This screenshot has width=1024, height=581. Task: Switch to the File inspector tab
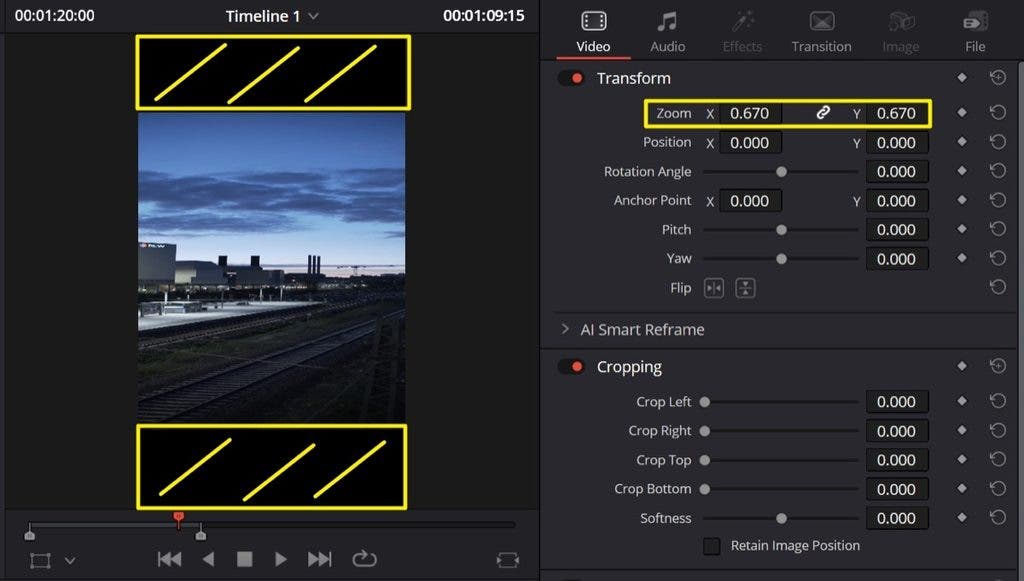point(975,32)
